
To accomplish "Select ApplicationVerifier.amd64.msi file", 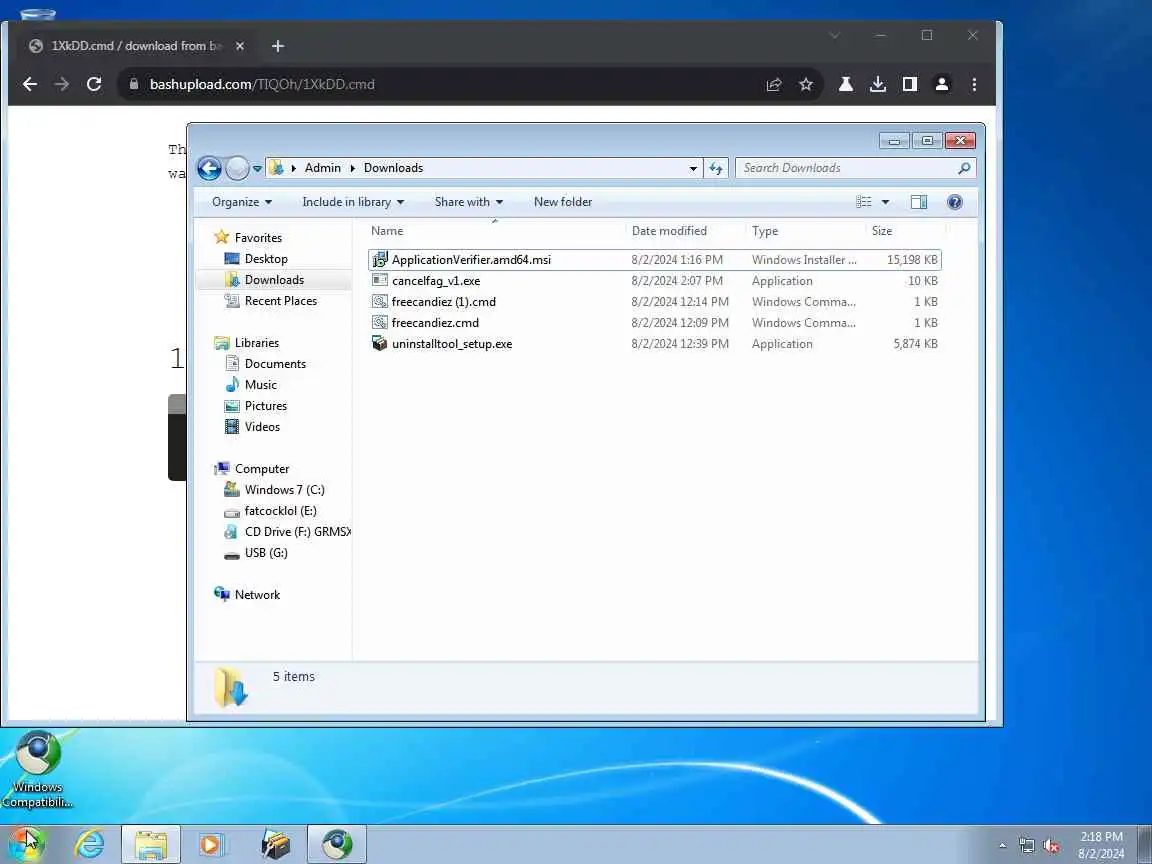I will coord(654,260).
